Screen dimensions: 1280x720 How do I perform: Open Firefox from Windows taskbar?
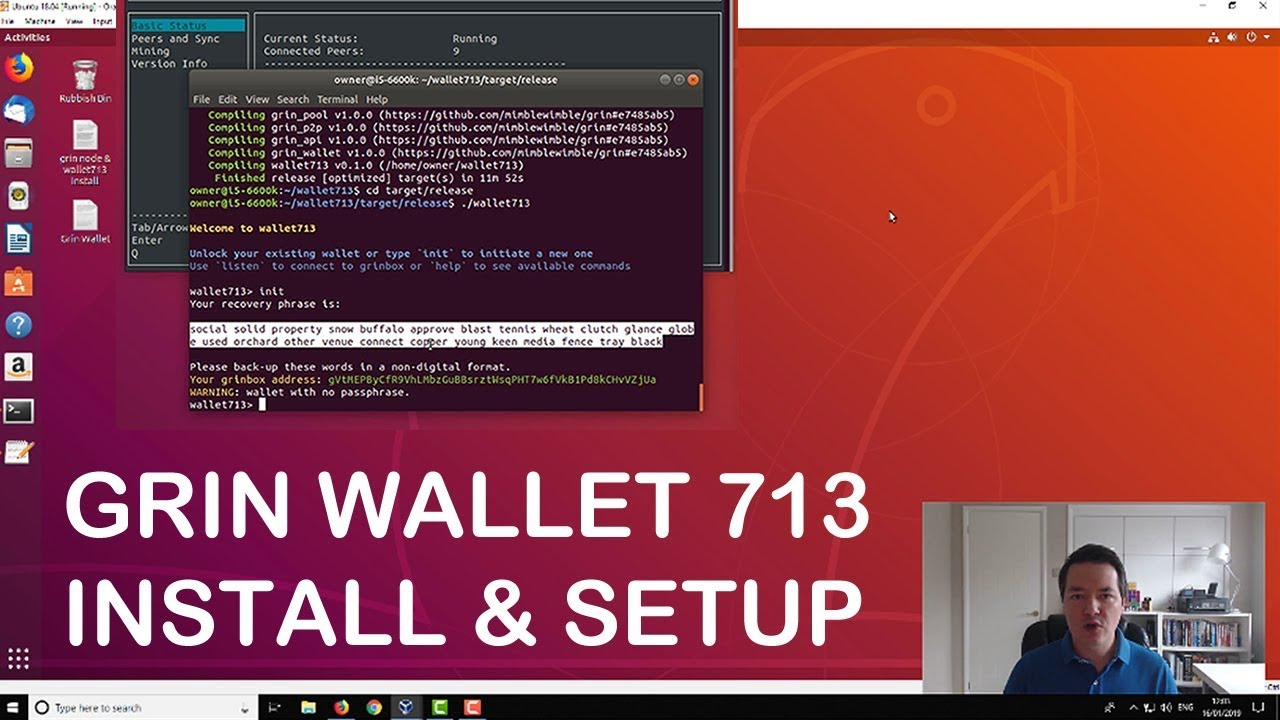point(341,708)
